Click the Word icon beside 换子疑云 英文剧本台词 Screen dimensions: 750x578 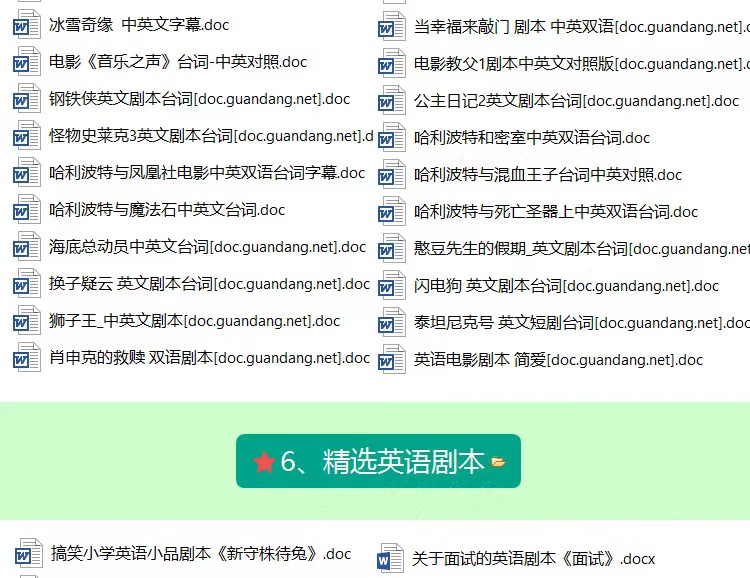27,284
